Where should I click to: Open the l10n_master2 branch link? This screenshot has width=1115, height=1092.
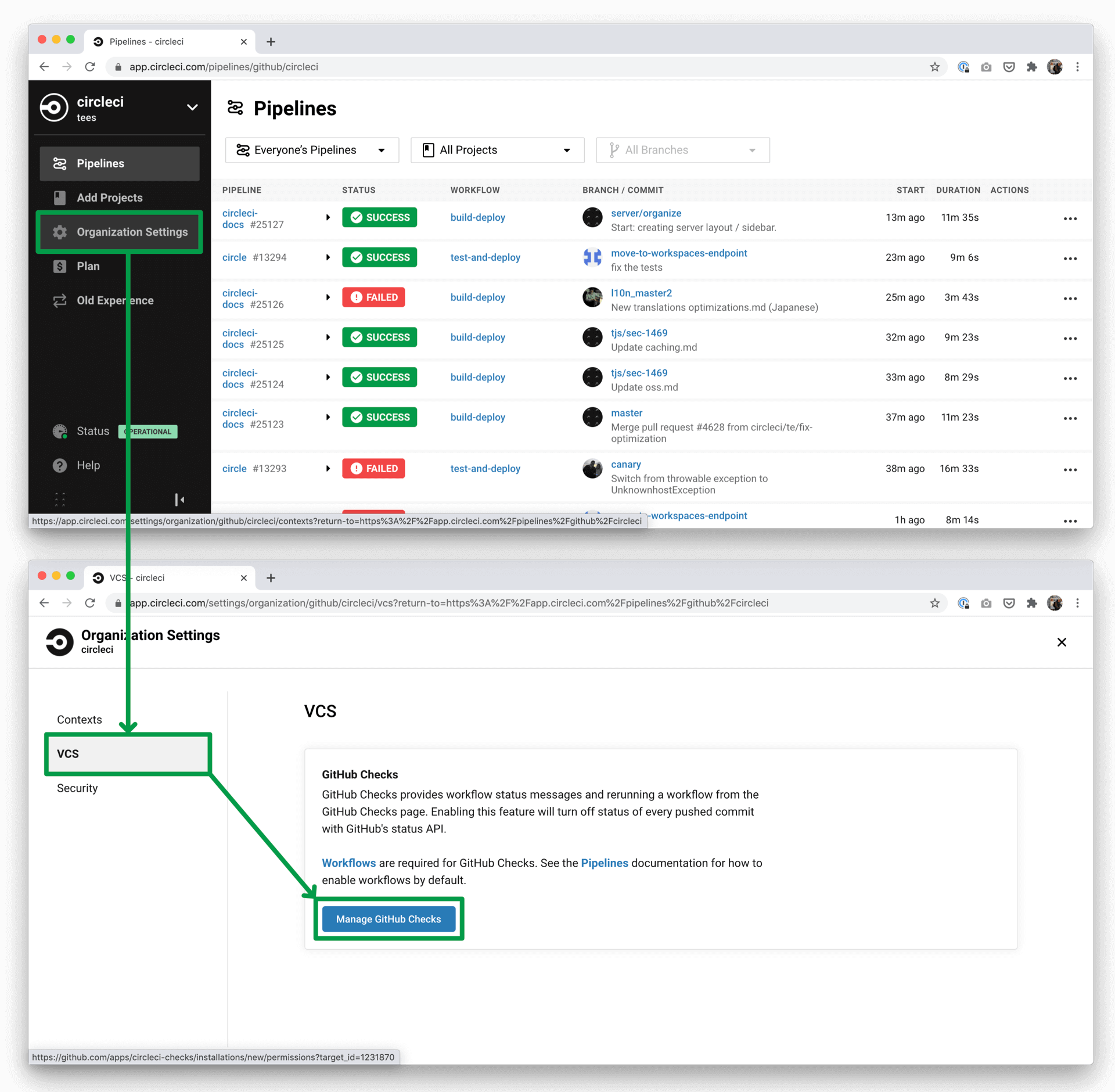[641, 293]
